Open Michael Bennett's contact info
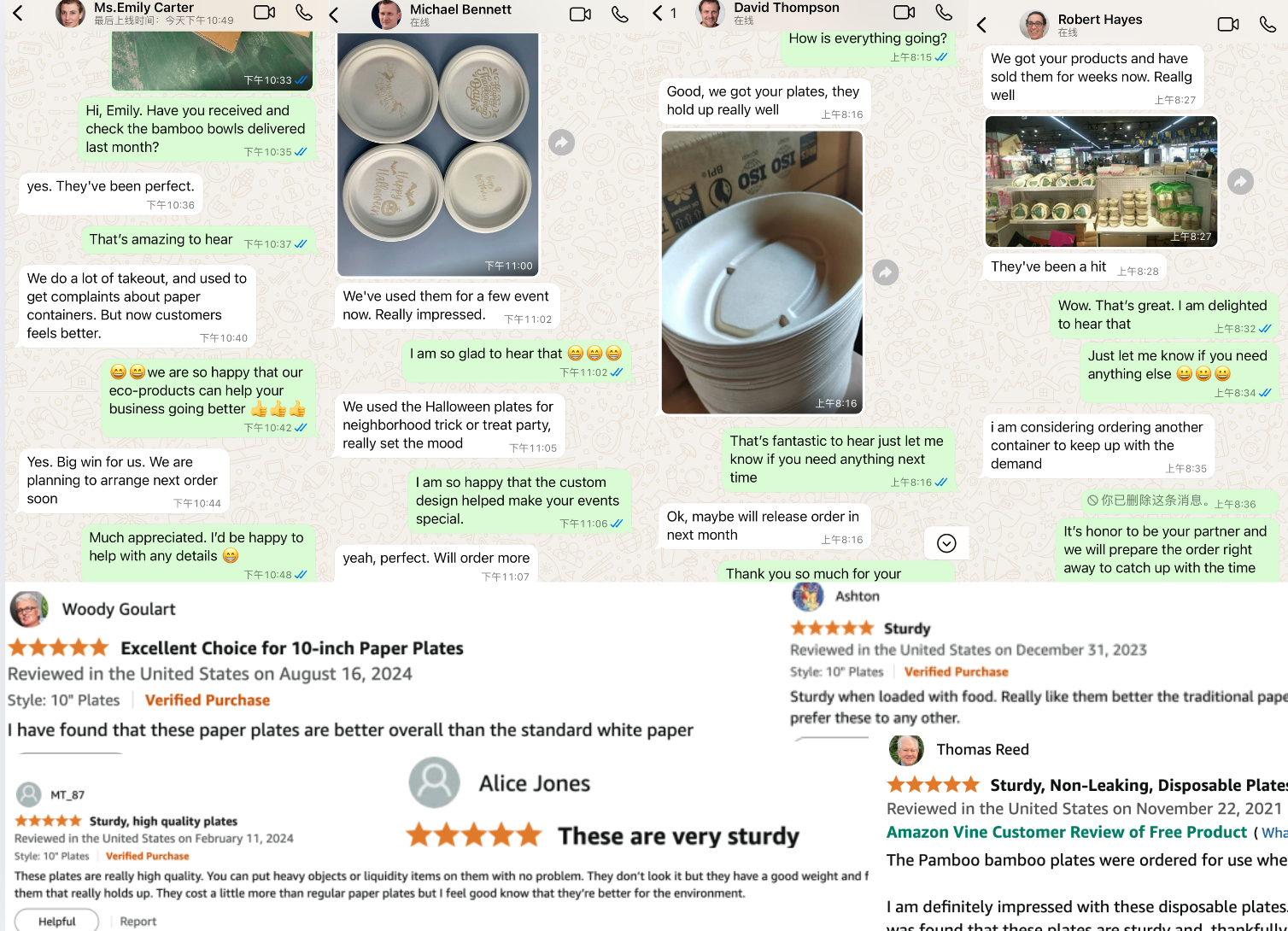The height and width of the screenshot is (931, 1288). [x=460, y=14]
